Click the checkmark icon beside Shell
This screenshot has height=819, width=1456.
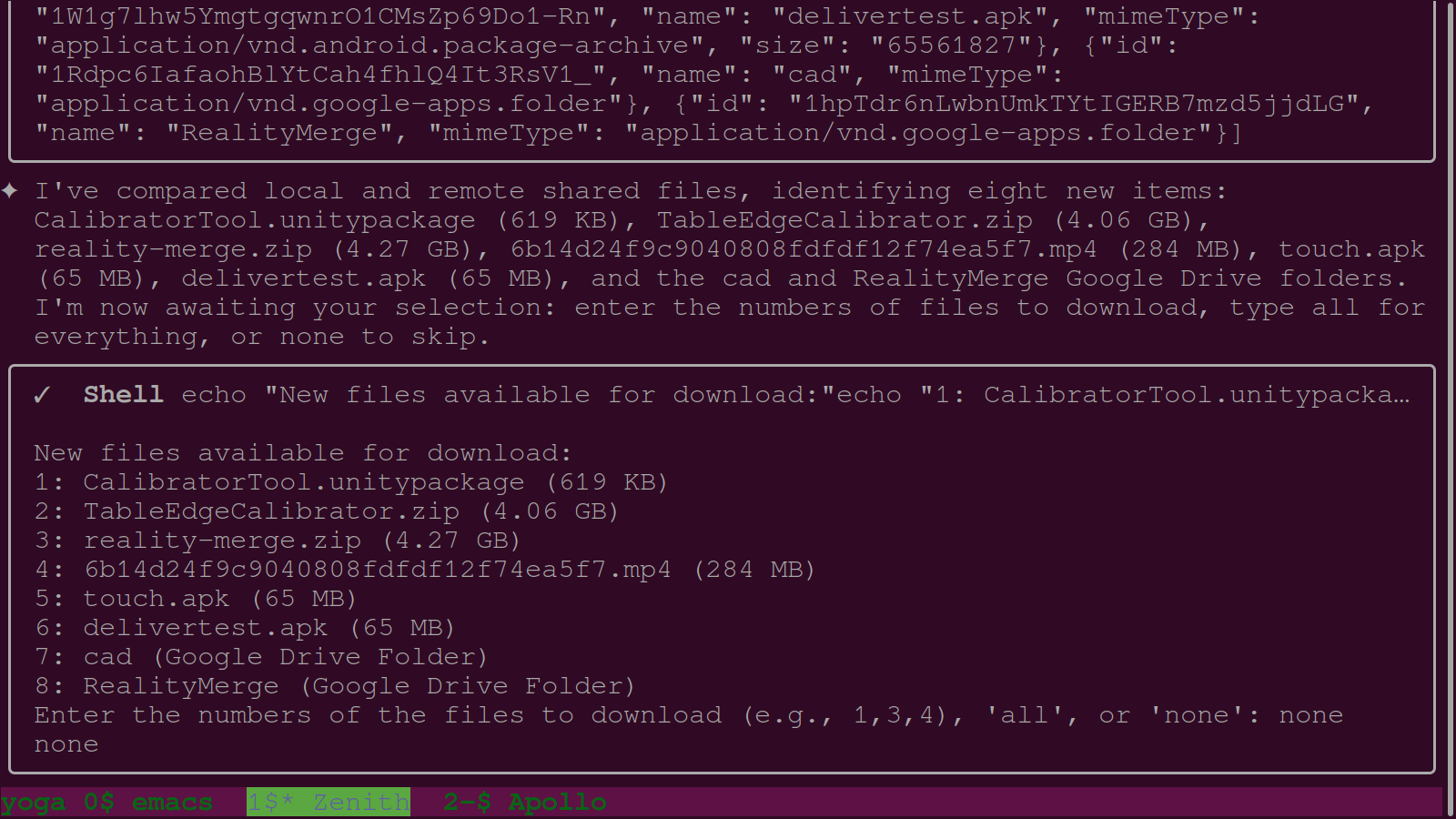[42, 395]
